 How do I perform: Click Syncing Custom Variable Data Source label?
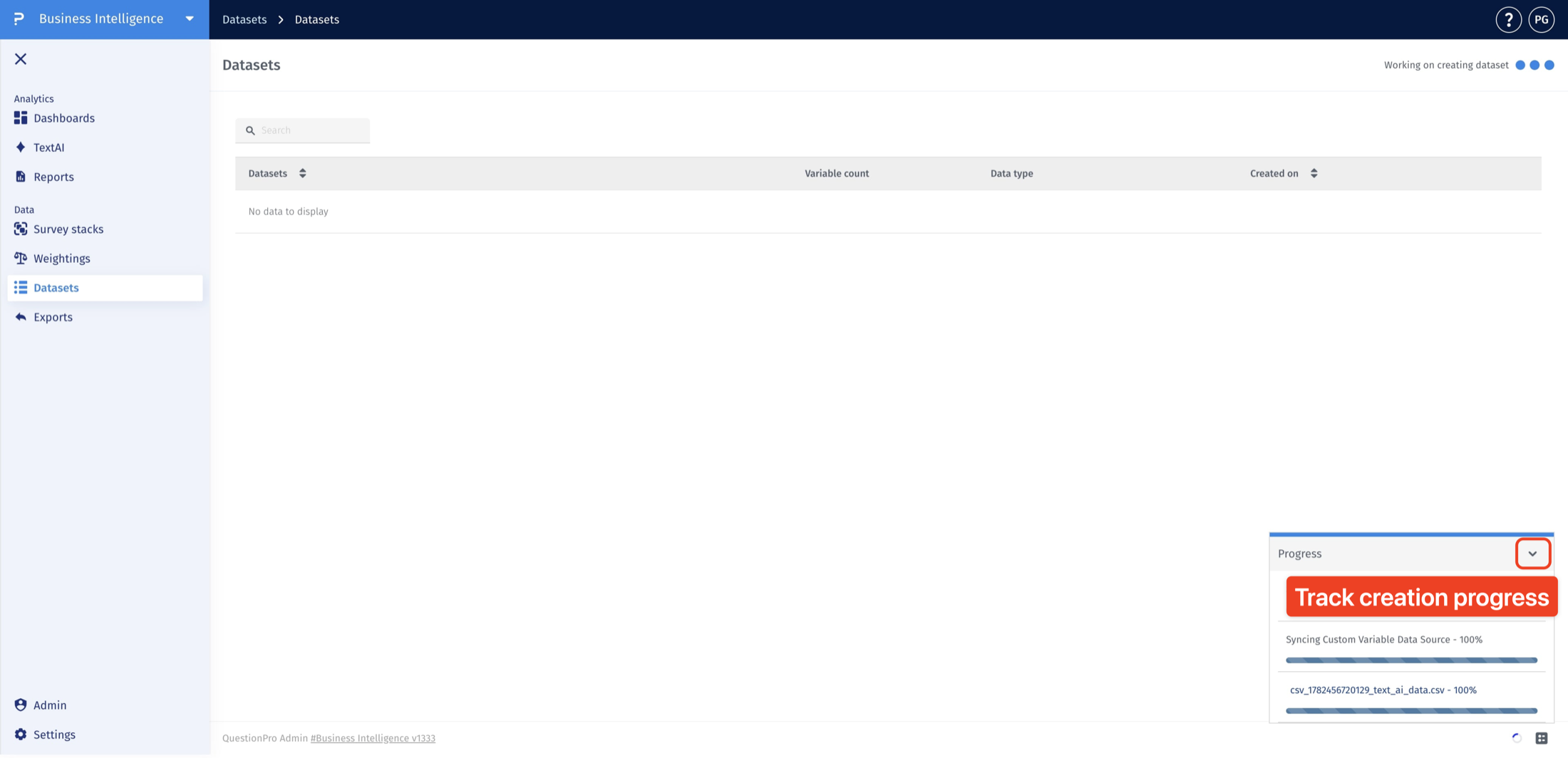pyautogui.click(x=1384, y=640)
